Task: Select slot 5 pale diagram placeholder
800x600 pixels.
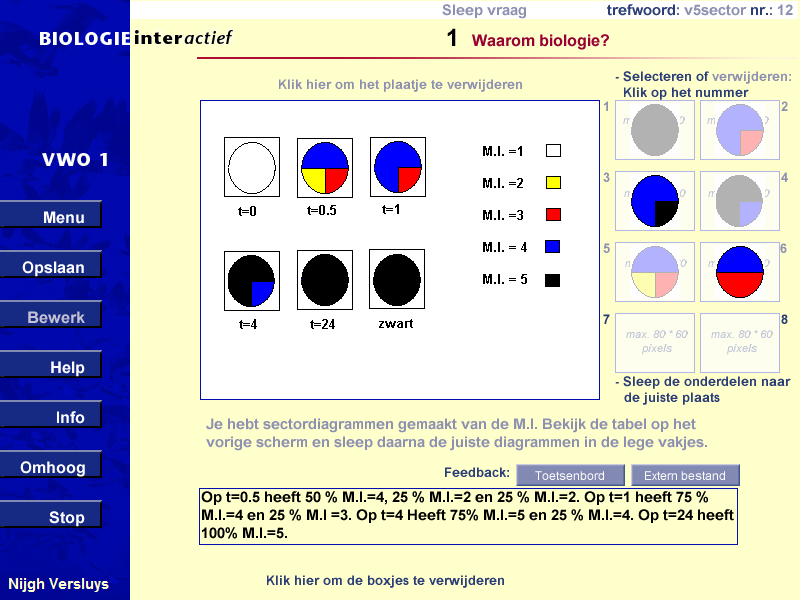Action: tap(654, 271)
